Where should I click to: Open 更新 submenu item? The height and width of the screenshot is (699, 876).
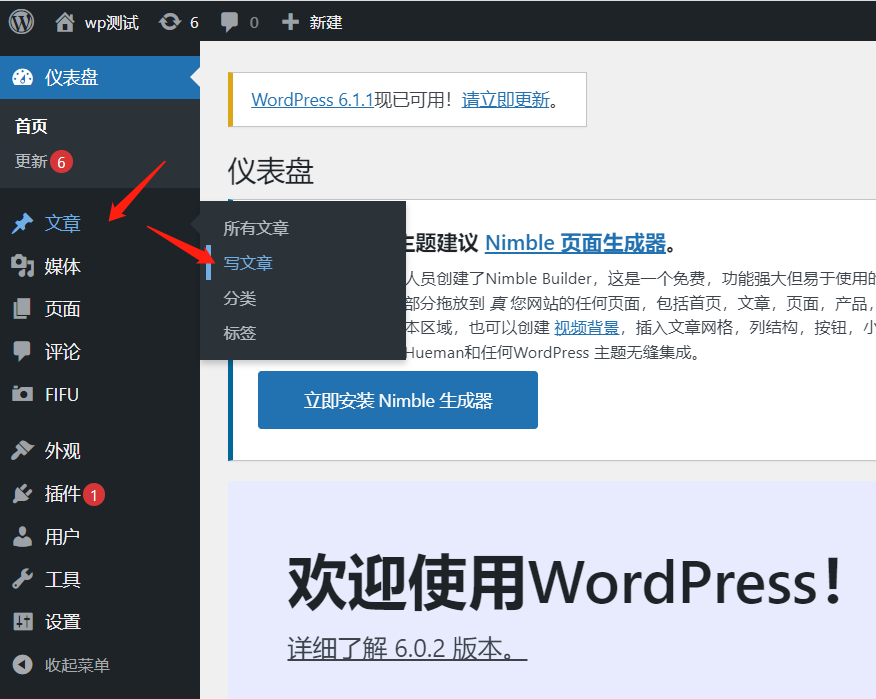coord(31,161)
